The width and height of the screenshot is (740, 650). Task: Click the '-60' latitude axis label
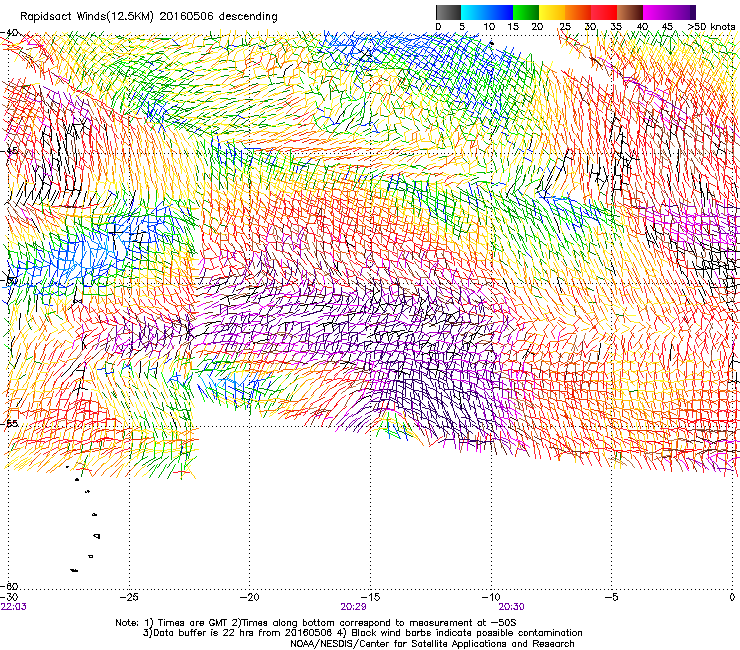pos(8,586)
